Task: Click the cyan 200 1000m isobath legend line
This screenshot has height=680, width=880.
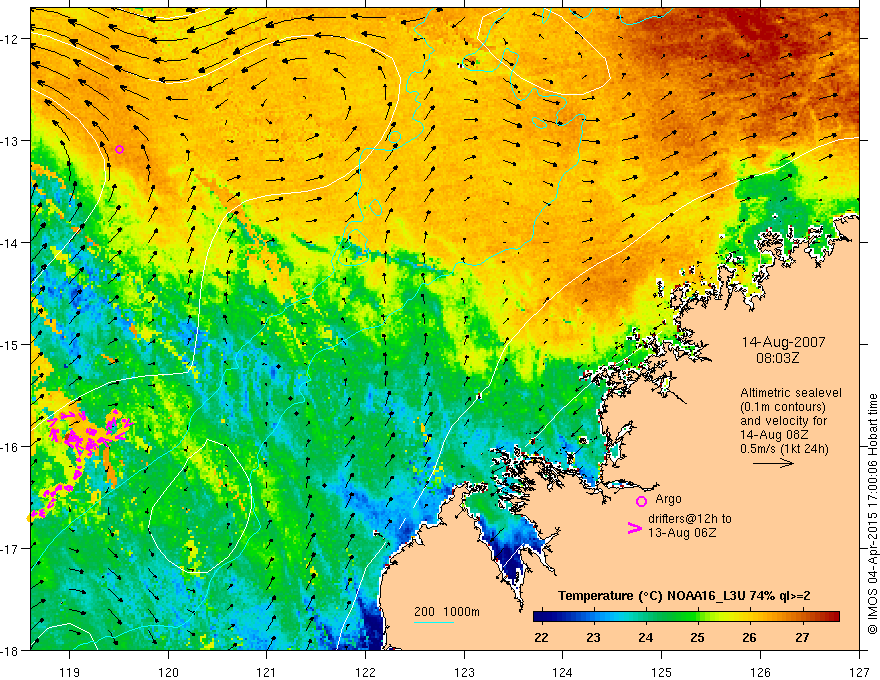Action: (434, 622)
